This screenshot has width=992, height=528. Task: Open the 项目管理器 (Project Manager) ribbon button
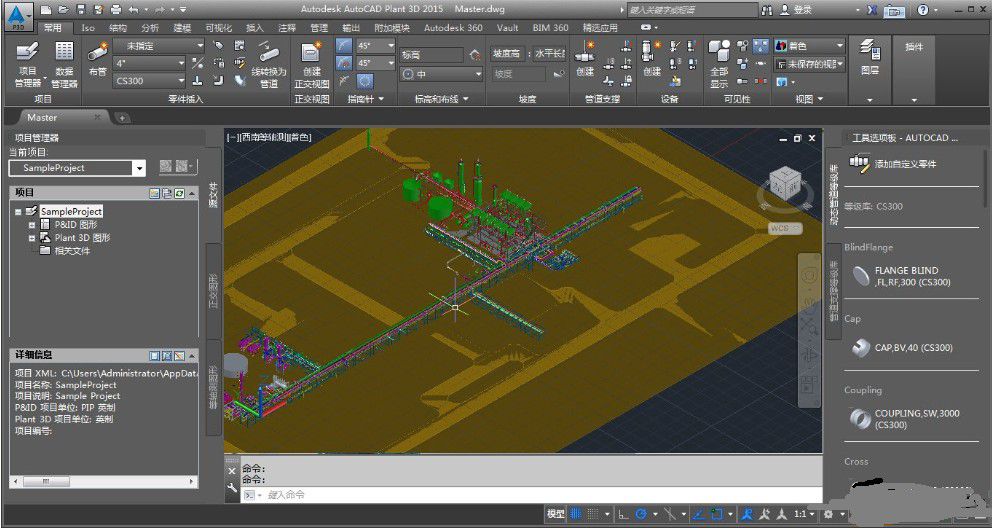[27, 64]
